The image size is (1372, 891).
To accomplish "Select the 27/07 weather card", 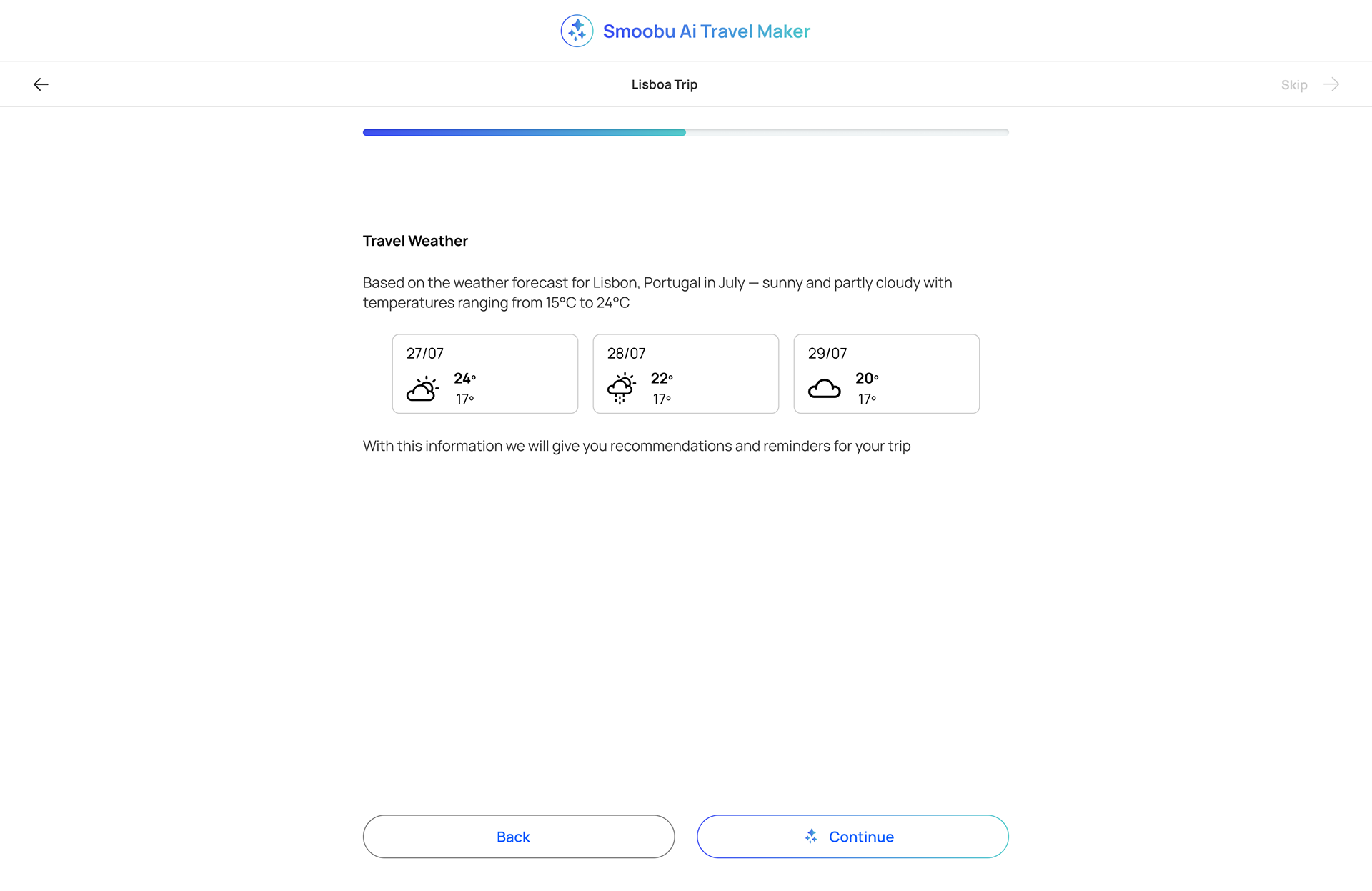I will coord(485,374).
